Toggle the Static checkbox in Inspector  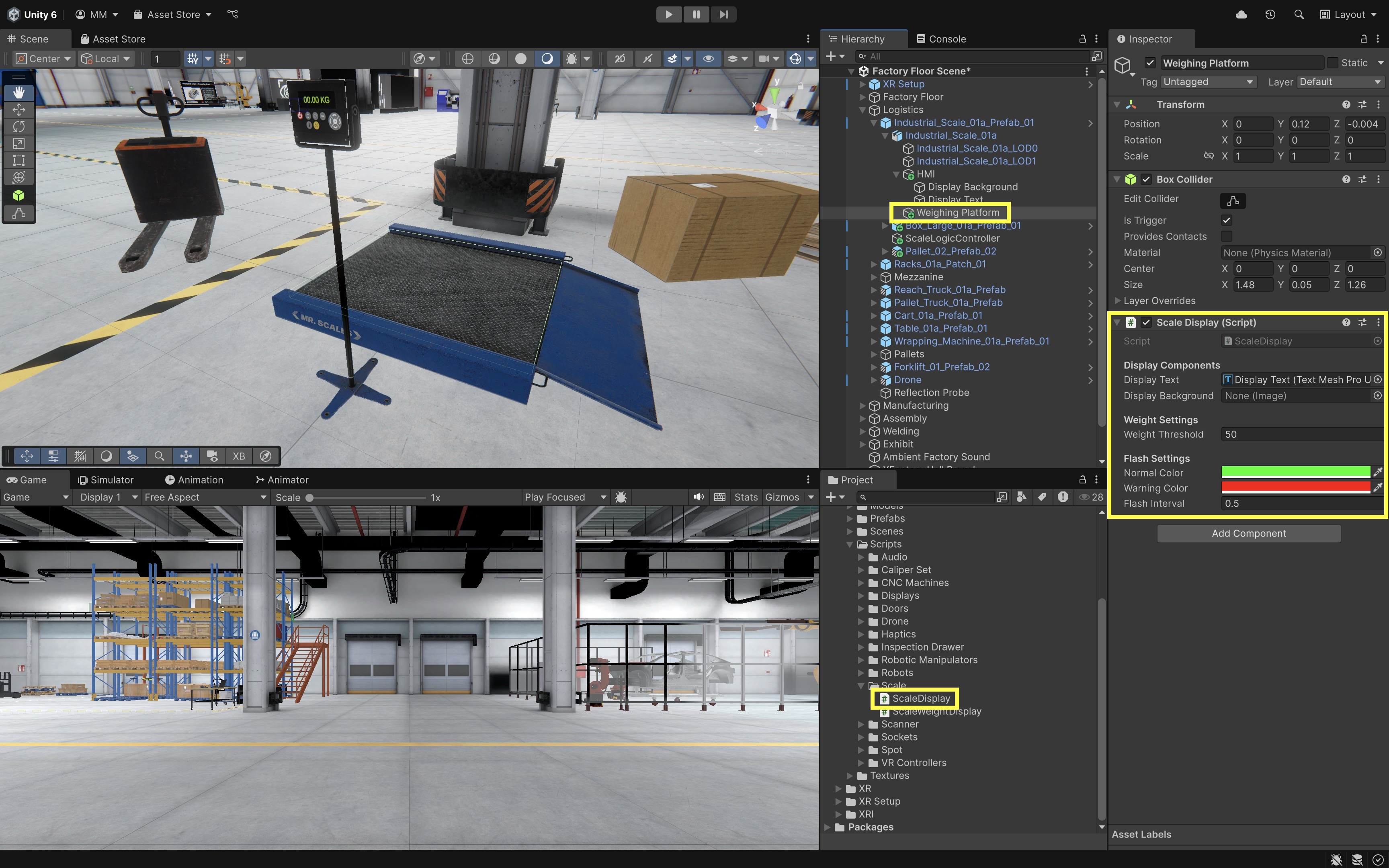click(x=1333, y=63)
